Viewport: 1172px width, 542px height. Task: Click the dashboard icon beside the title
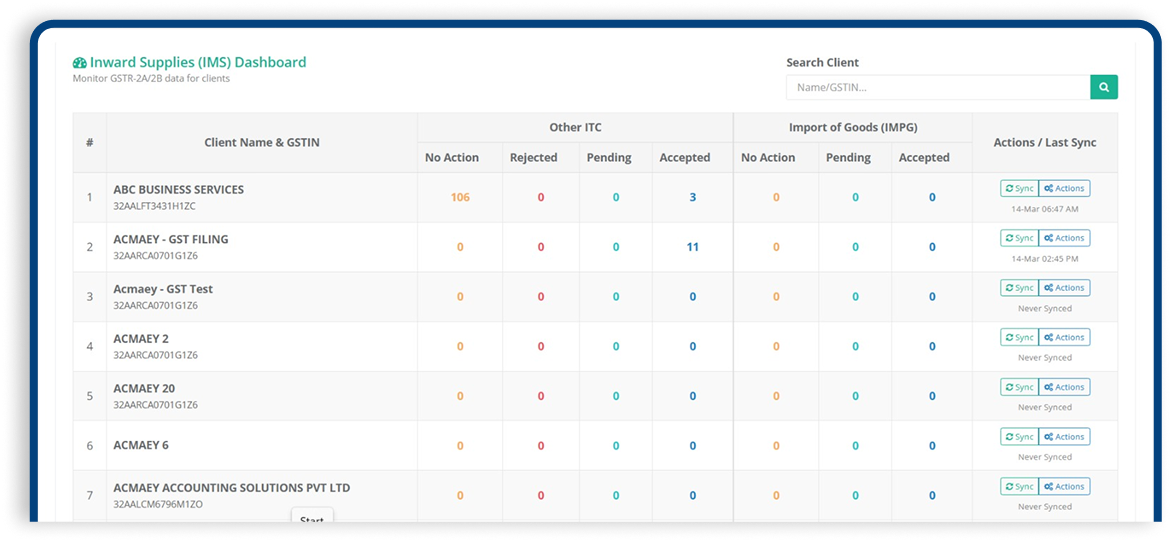click(80, 63)
